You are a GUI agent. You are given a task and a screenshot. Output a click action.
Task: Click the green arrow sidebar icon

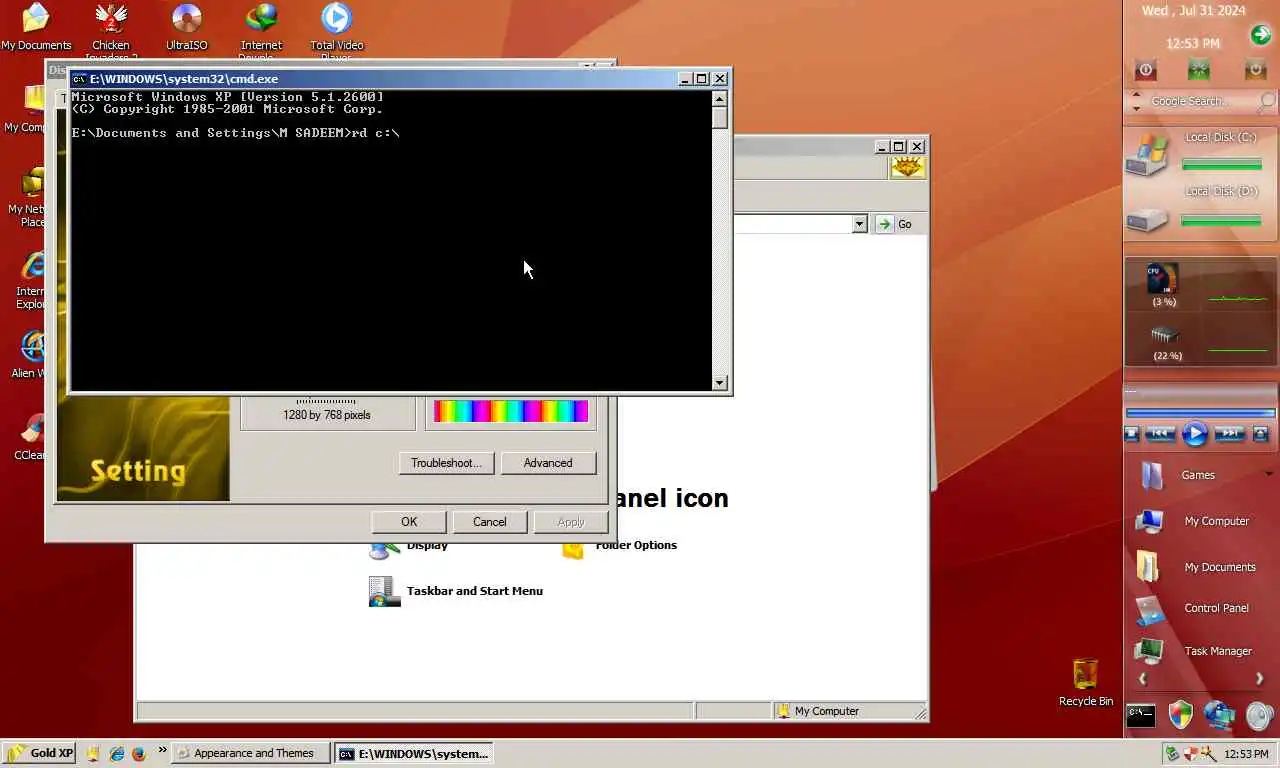coord(1260,35)
